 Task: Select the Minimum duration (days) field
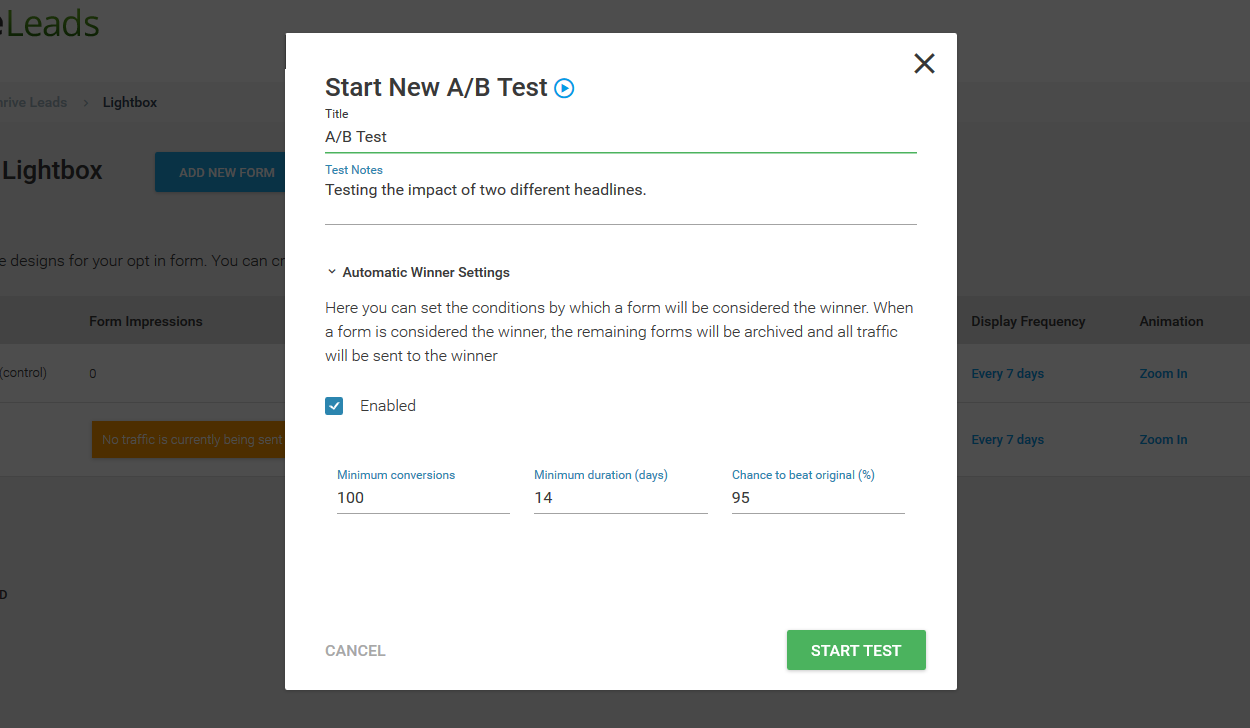pos(620,498)
